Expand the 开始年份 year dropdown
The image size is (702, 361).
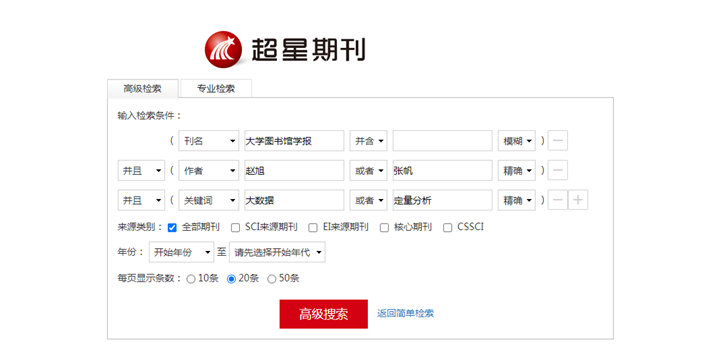click(181, 252)
